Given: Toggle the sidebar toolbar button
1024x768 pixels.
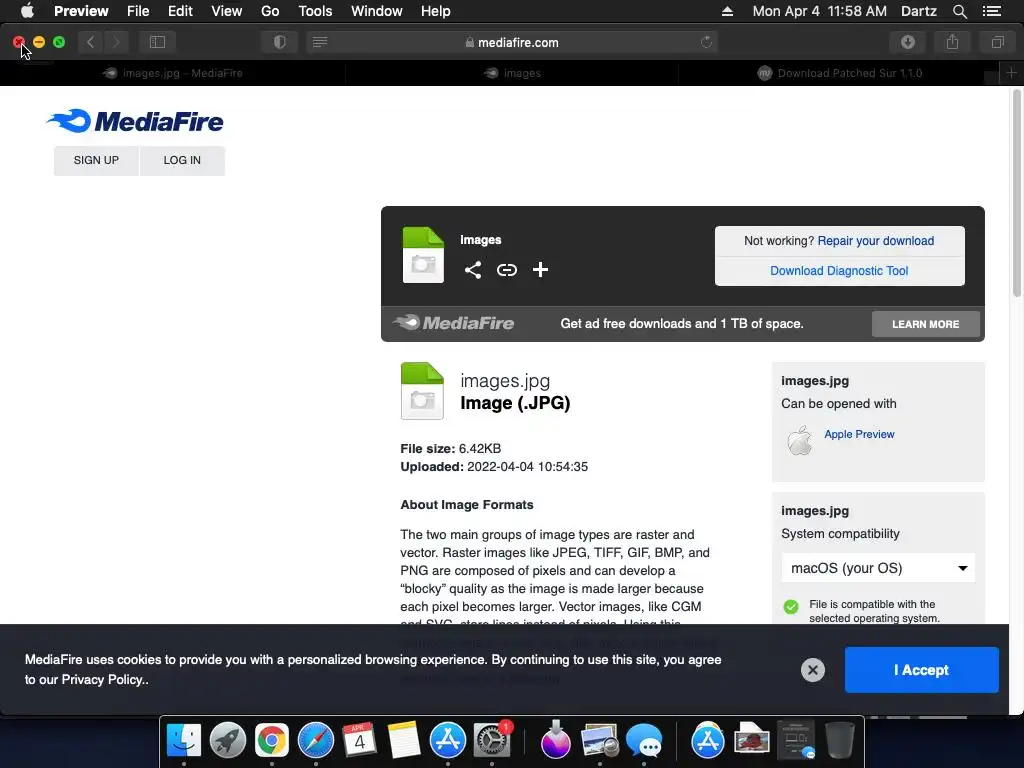Looking at the screenshot, I should [157, 42].
